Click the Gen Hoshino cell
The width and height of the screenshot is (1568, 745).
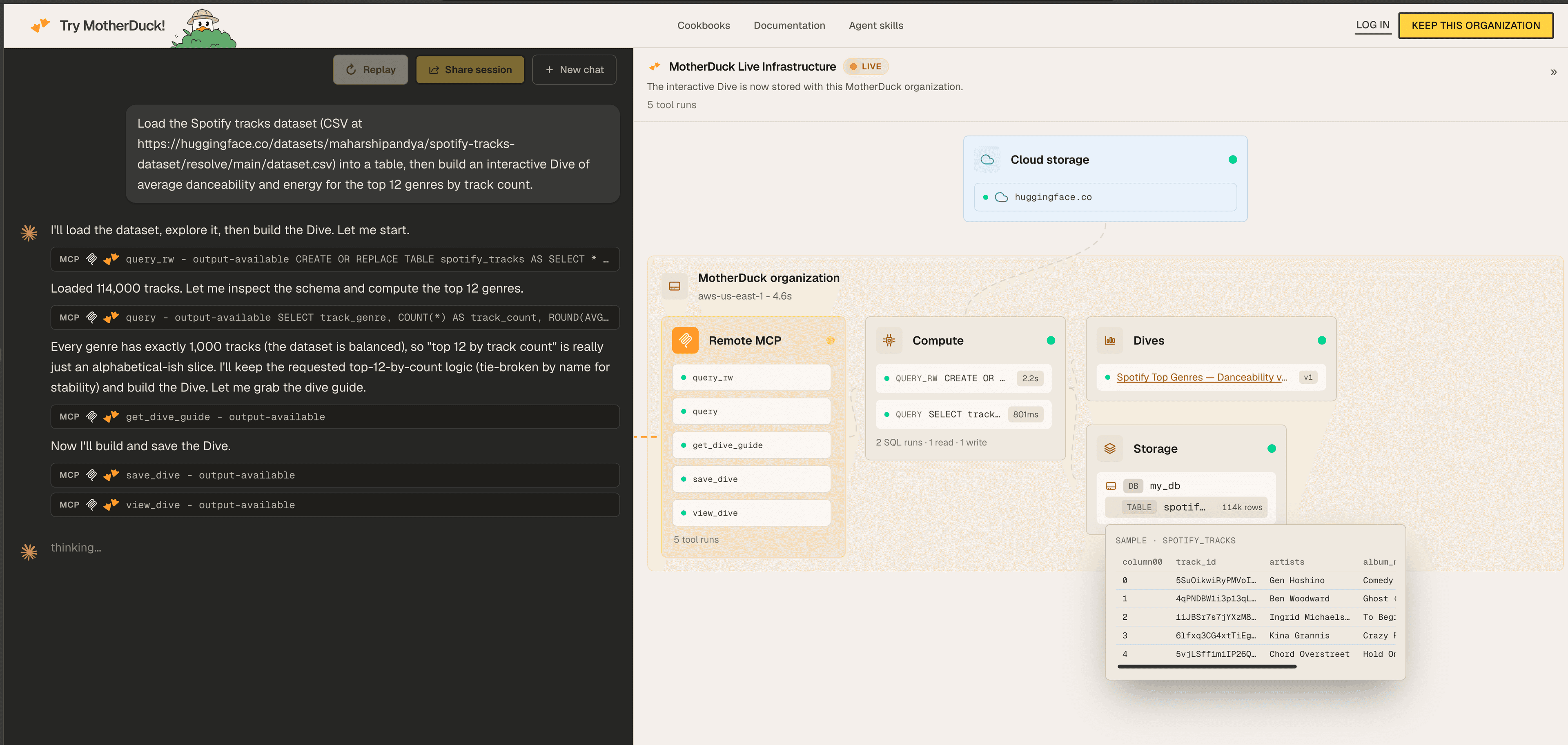pyautogui.click(x=1296, y=580)
